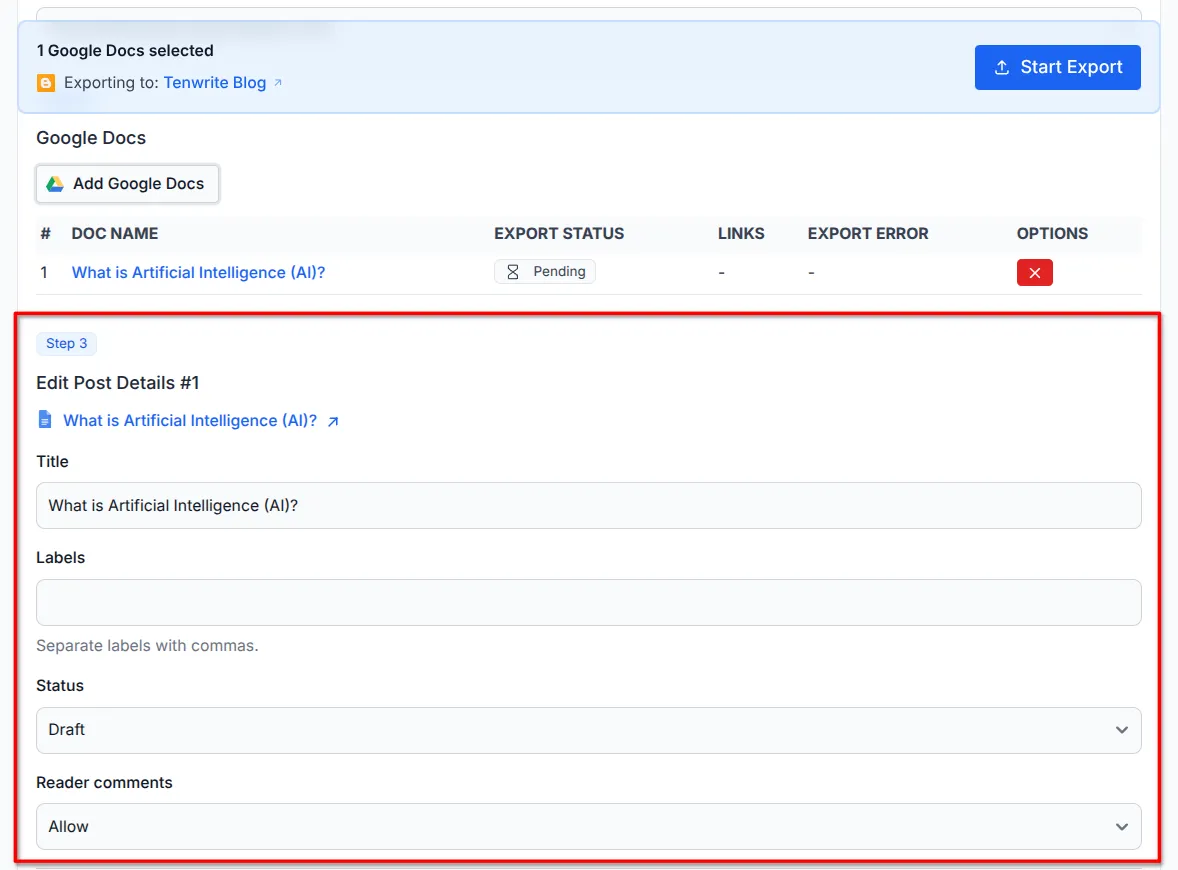Click the chevron on the Reader comments selector
The height and width of the screenshot is (870, 1178).
[1121, 826]
